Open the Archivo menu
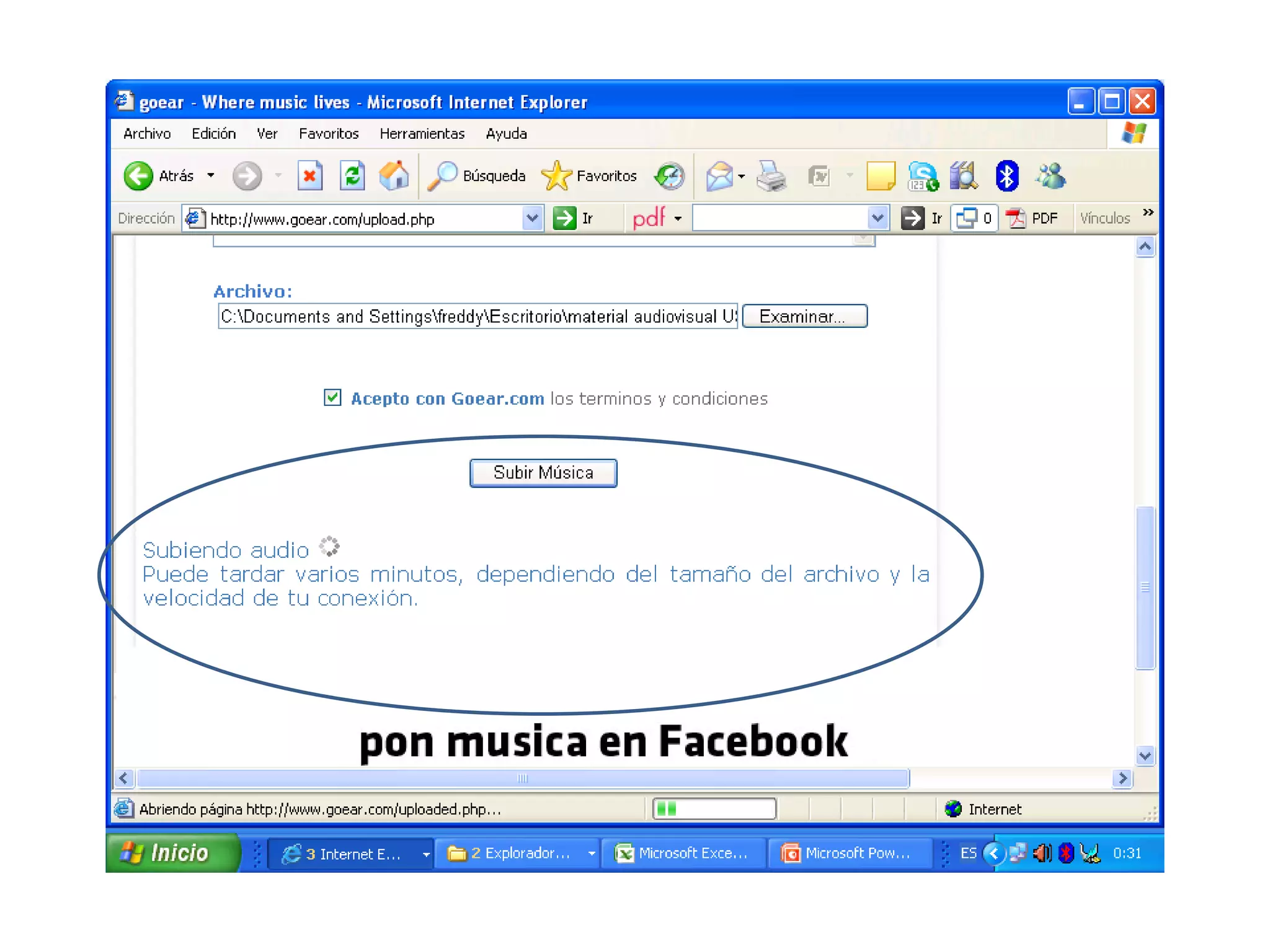 pos(147,134)
